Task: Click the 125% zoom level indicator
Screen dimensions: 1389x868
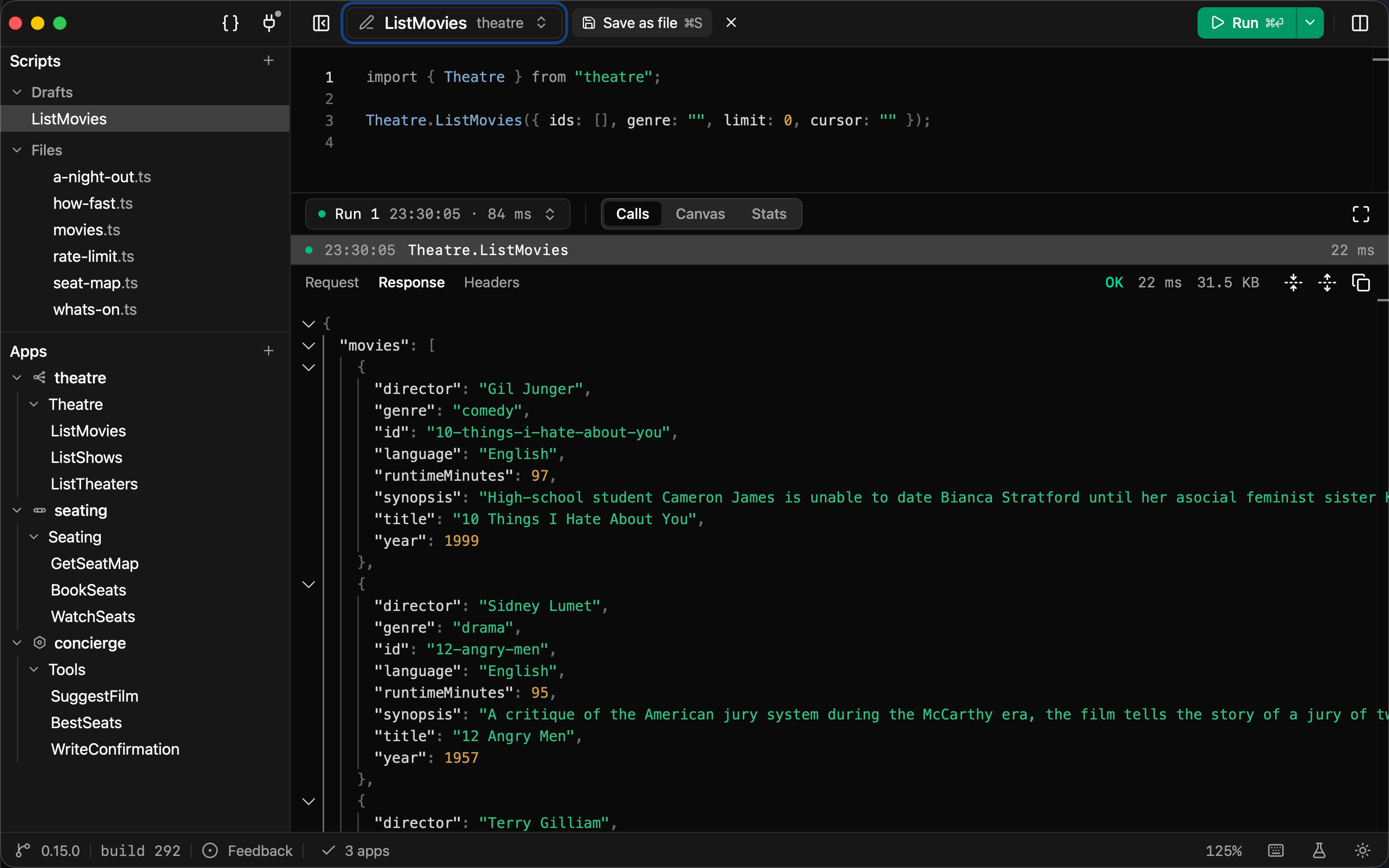Action: pos(1224,850)
